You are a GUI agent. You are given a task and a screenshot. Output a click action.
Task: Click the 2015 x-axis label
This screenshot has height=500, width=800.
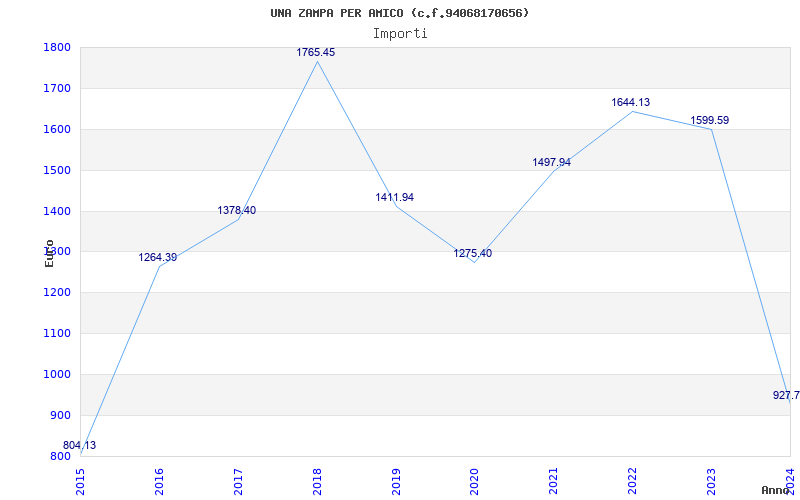(80, 482)
